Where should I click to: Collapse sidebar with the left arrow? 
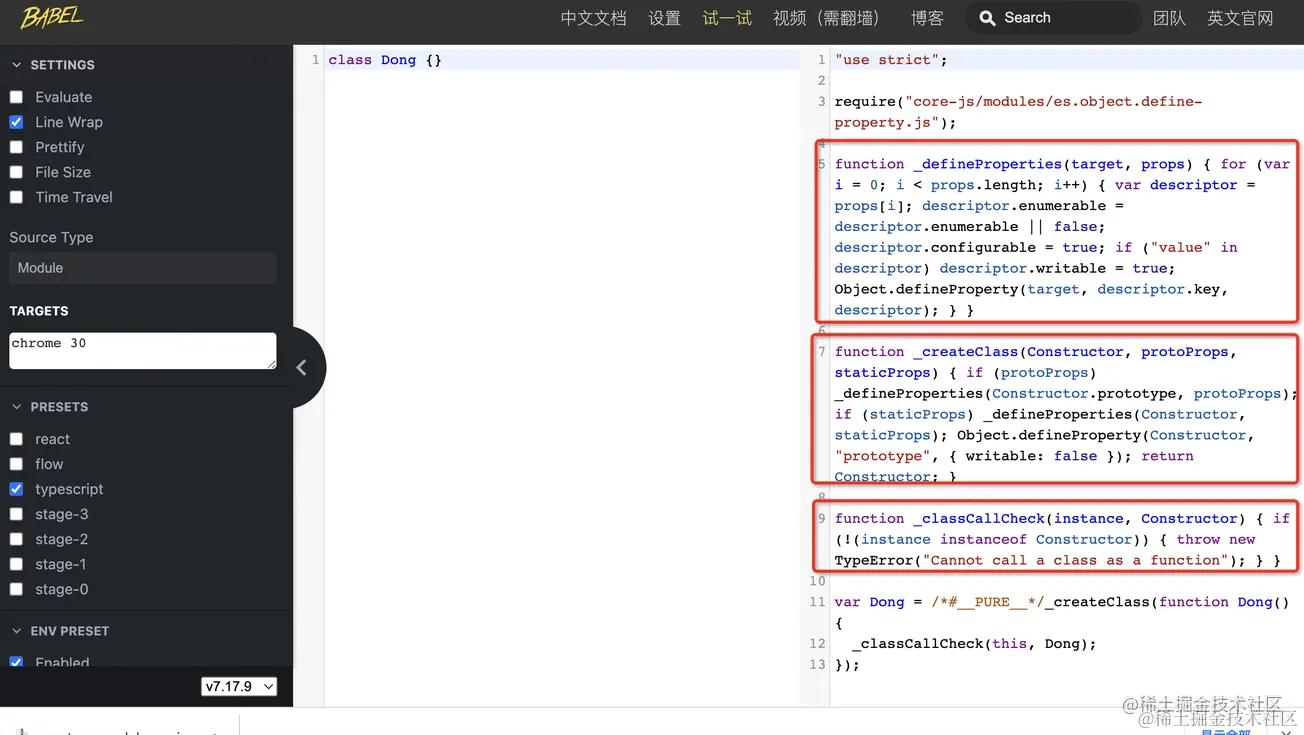(301, 368)
